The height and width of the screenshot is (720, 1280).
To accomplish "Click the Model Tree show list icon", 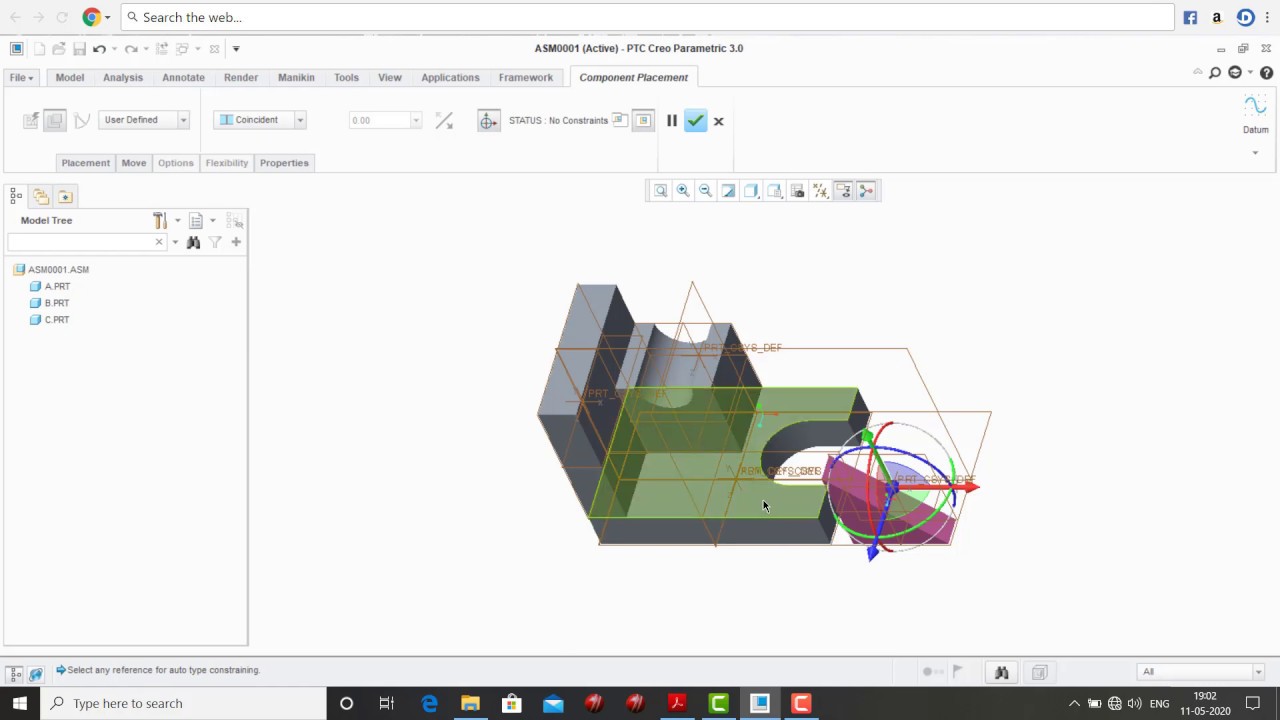I will 196,220.
